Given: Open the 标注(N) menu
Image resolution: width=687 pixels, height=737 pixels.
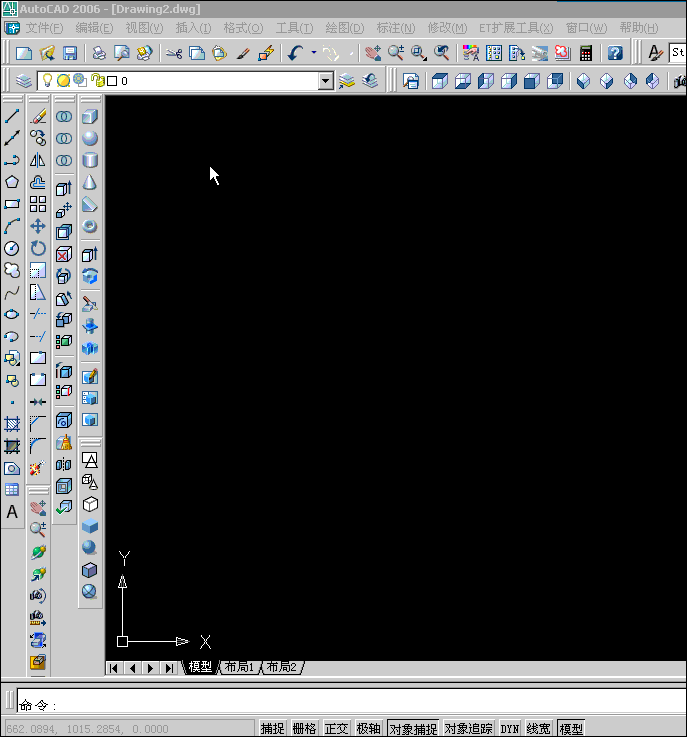Looking at the screenshot, I should [x=396, y=28].
